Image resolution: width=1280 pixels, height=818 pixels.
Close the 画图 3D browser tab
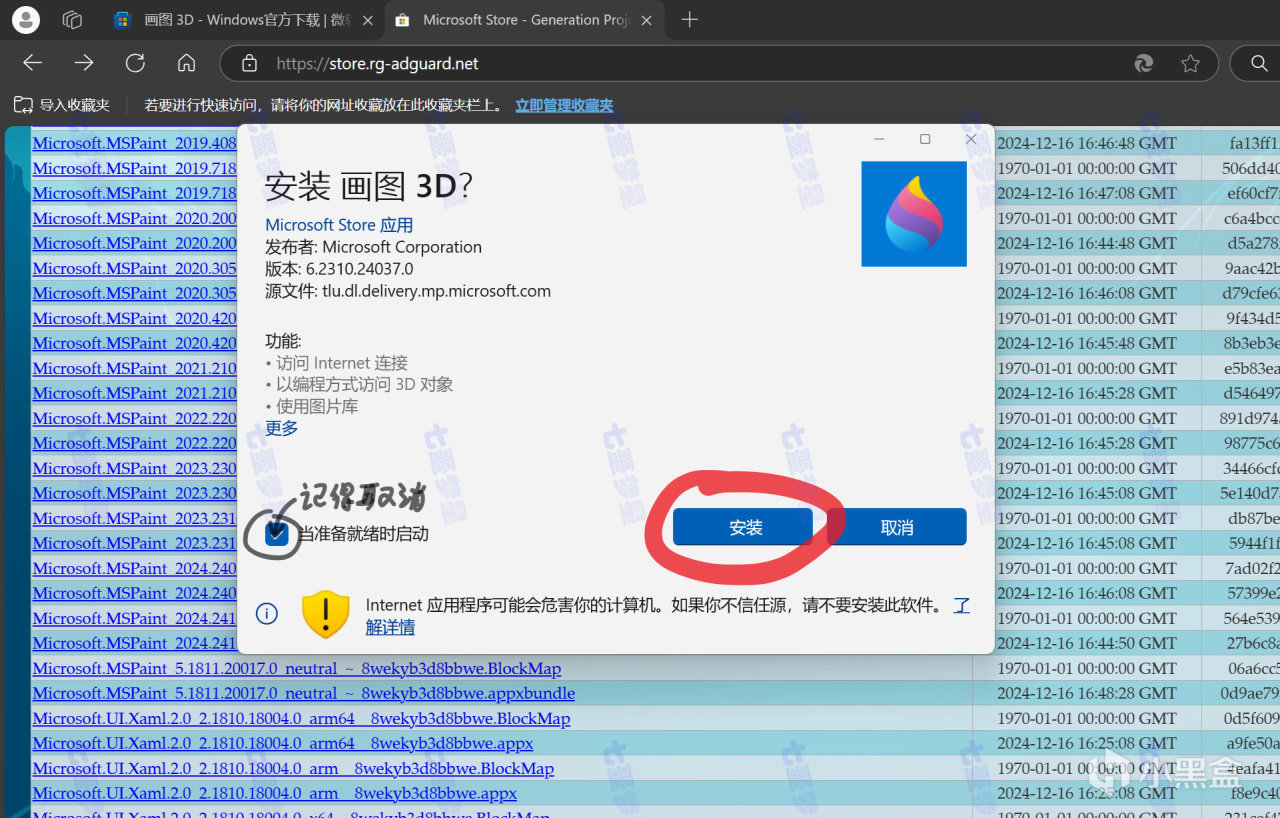pyautogui.click(x=367, y=20)
